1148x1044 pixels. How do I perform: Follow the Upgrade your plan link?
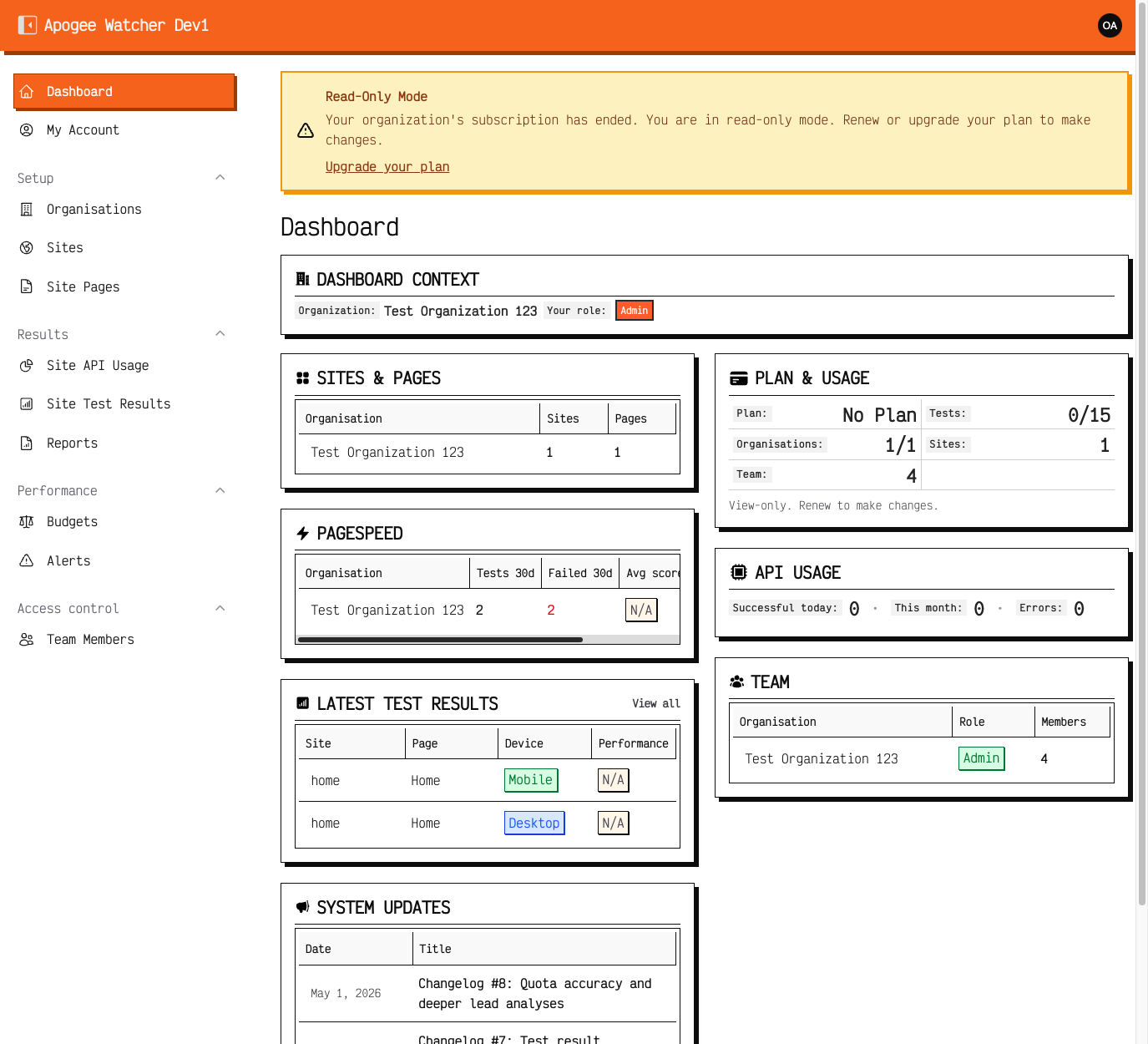[387, 167]
